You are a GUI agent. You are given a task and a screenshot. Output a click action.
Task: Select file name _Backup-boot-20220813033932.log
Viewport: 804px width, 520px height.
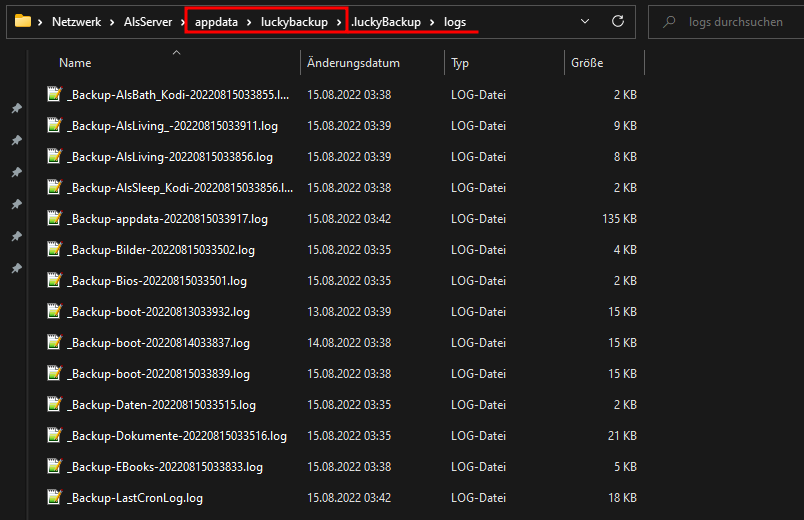pyautogui.click(x=158, y=312)
